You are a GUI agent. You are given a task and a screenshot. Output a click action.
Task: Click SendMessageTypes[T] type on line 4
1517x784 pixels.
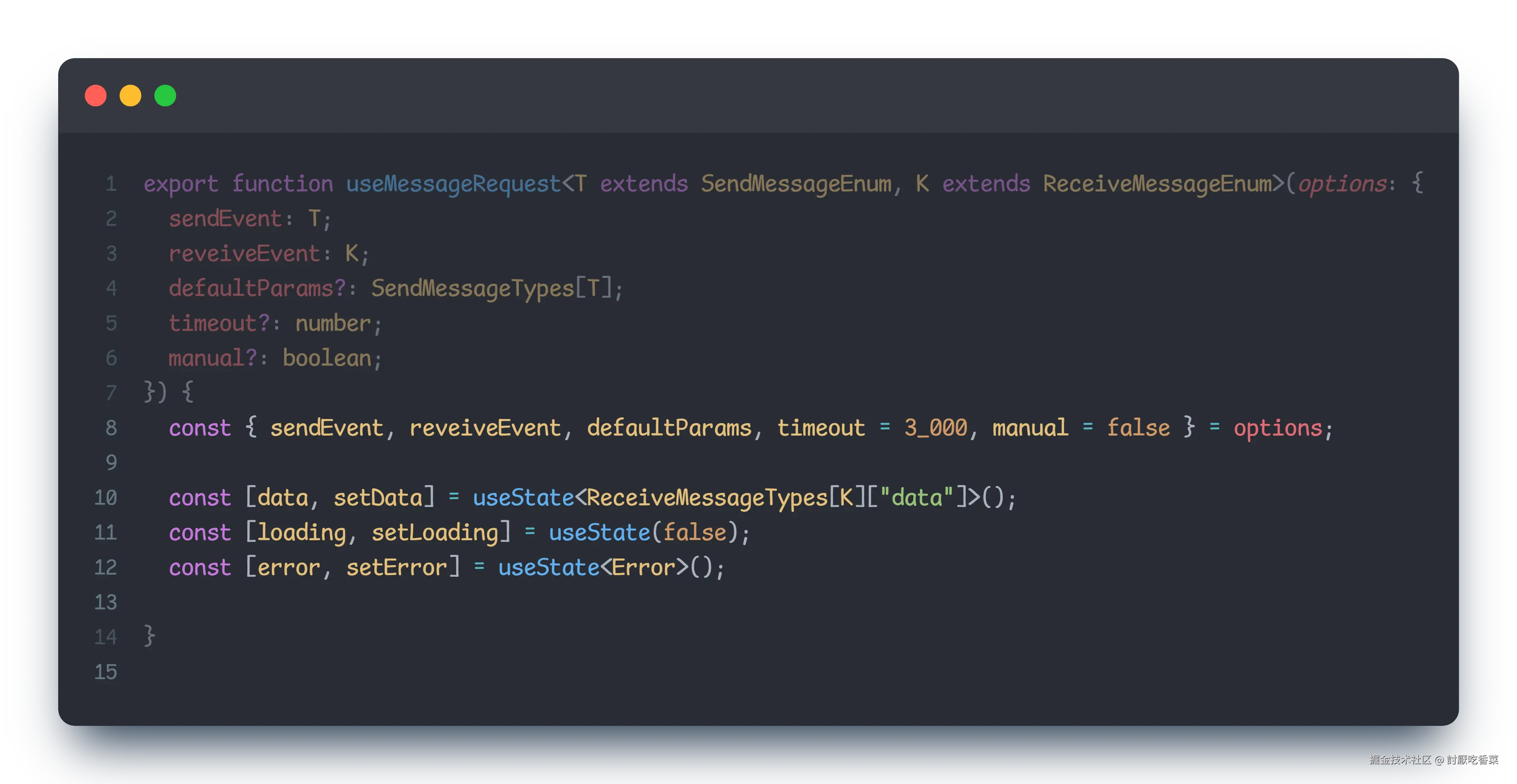pyautogui.click(x=491, y=289)
